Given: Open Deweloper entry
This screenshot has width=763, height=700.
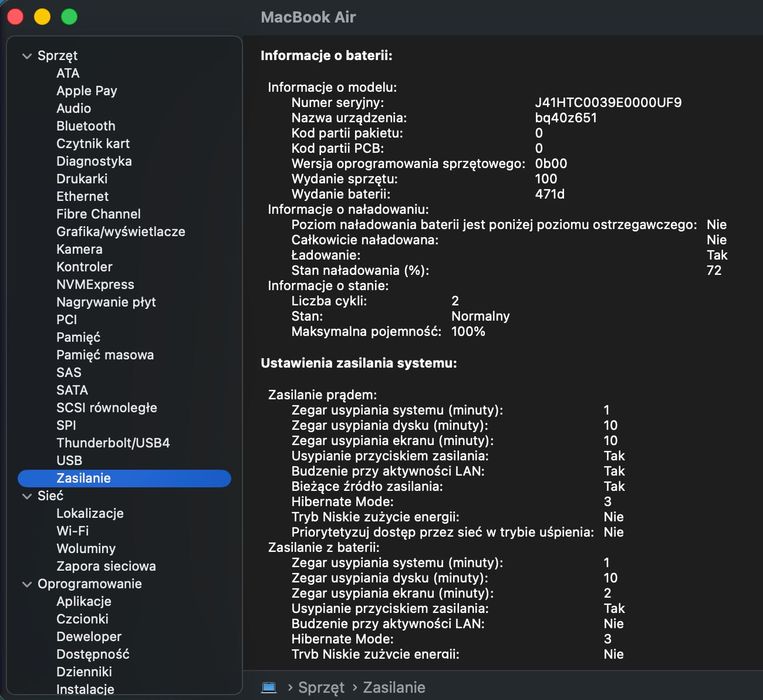Looking at the screenshot, I should click(89, 637).
